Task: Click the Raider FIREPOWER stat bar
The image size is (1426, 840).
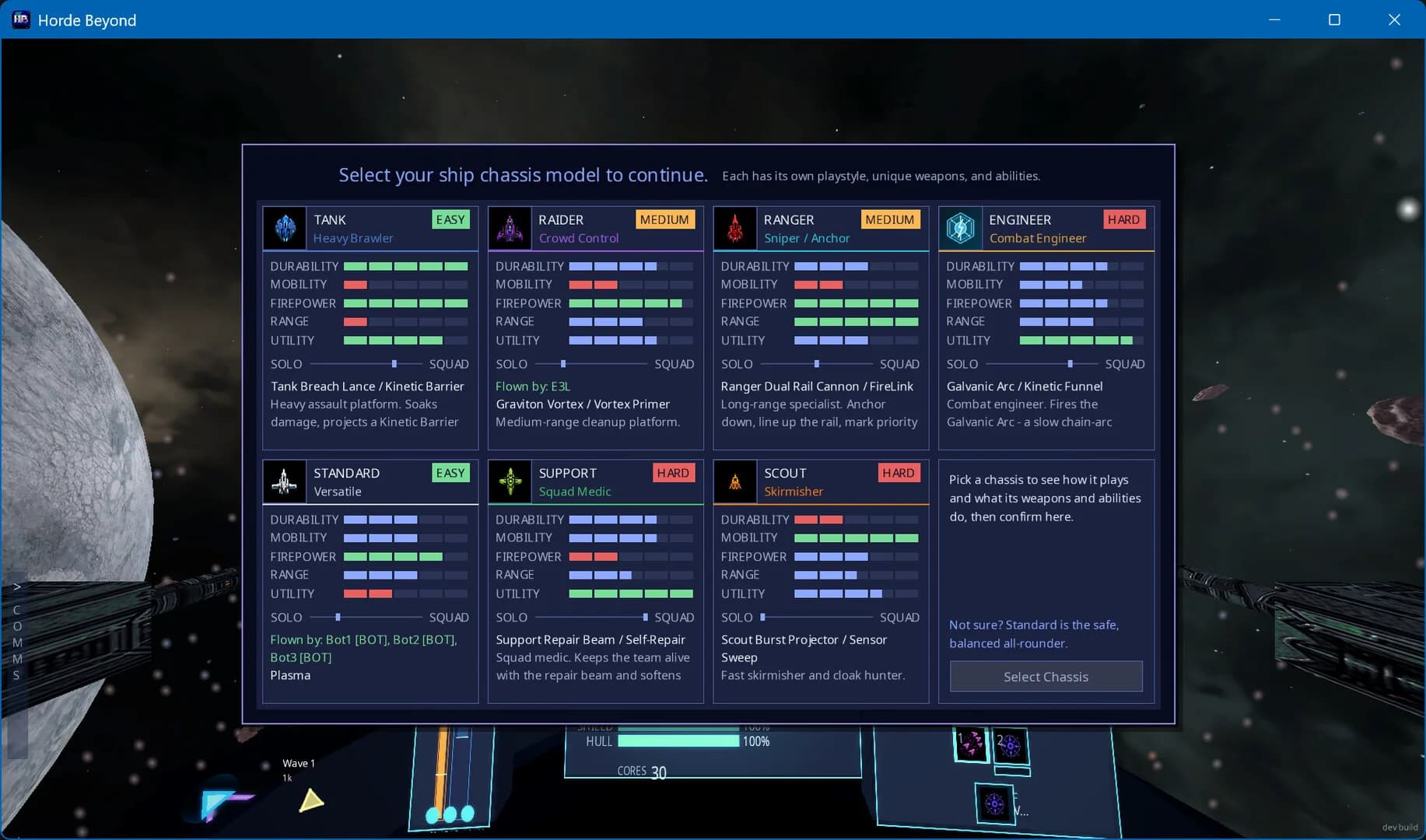Action: pos(631,303)
